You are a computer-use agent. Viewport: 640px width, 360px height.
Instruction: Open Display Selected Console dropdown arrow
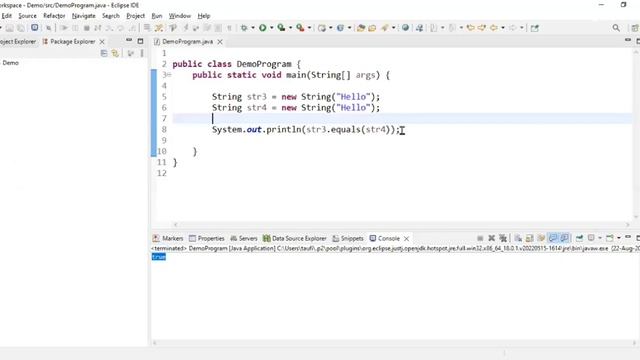600,238
